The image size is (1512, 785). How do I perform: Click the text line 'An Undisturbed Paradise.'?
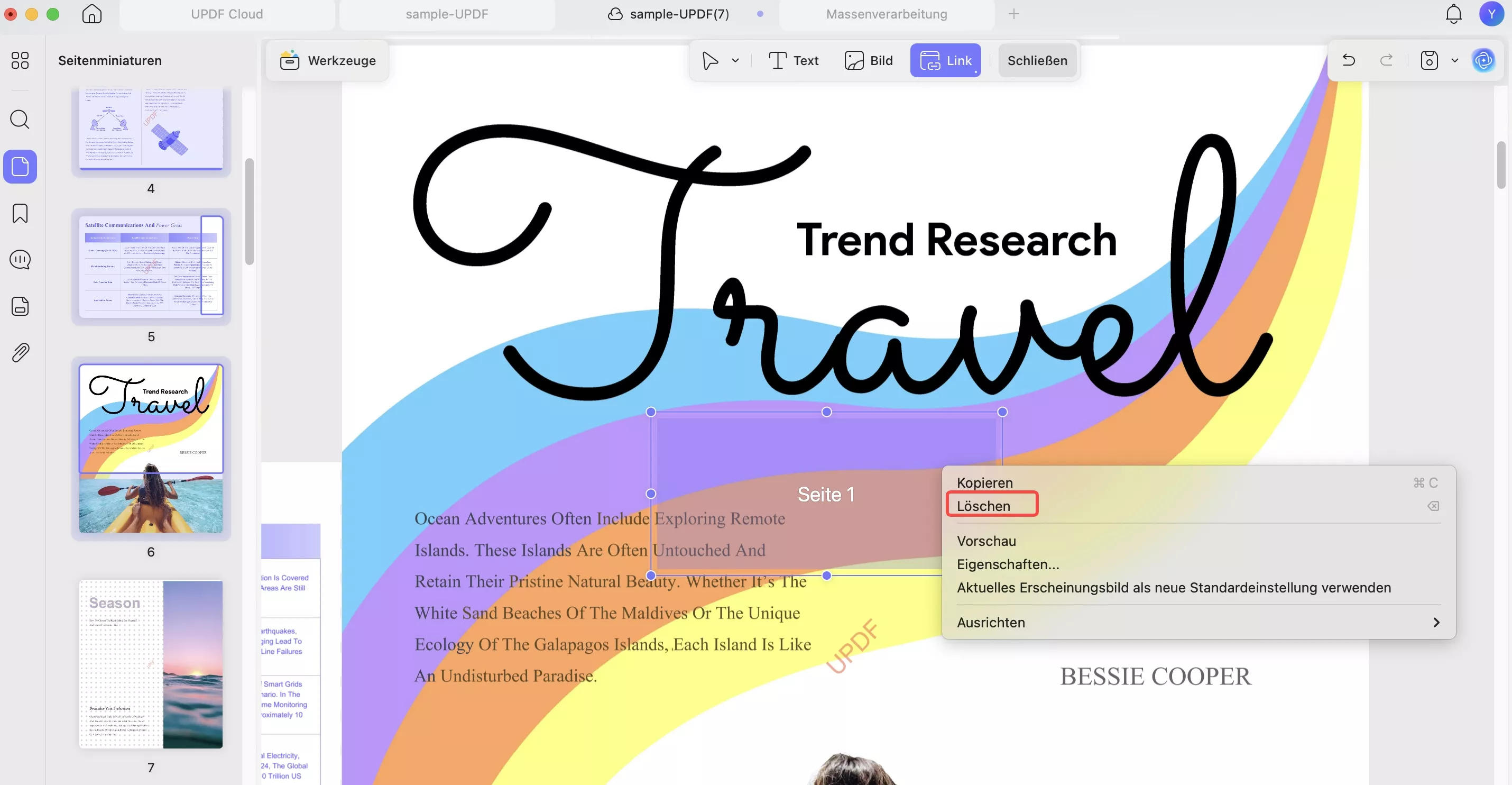point(505,676)
